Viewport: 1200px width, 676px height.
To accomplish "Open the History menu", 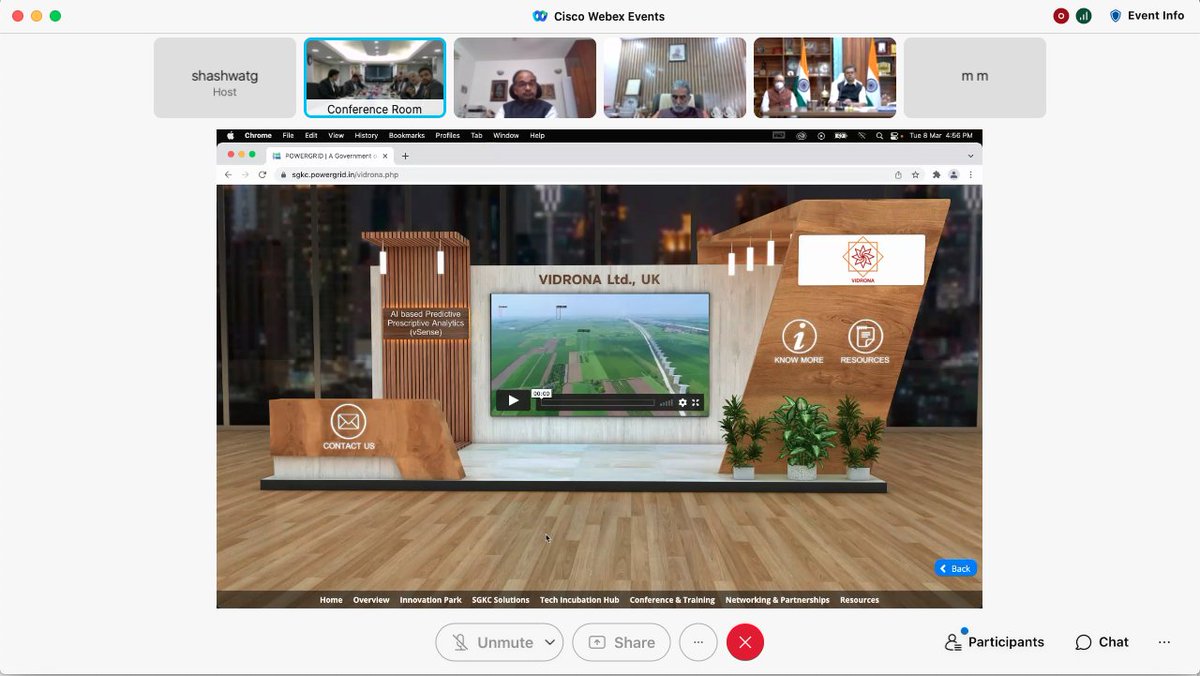I will coord(366,135).
